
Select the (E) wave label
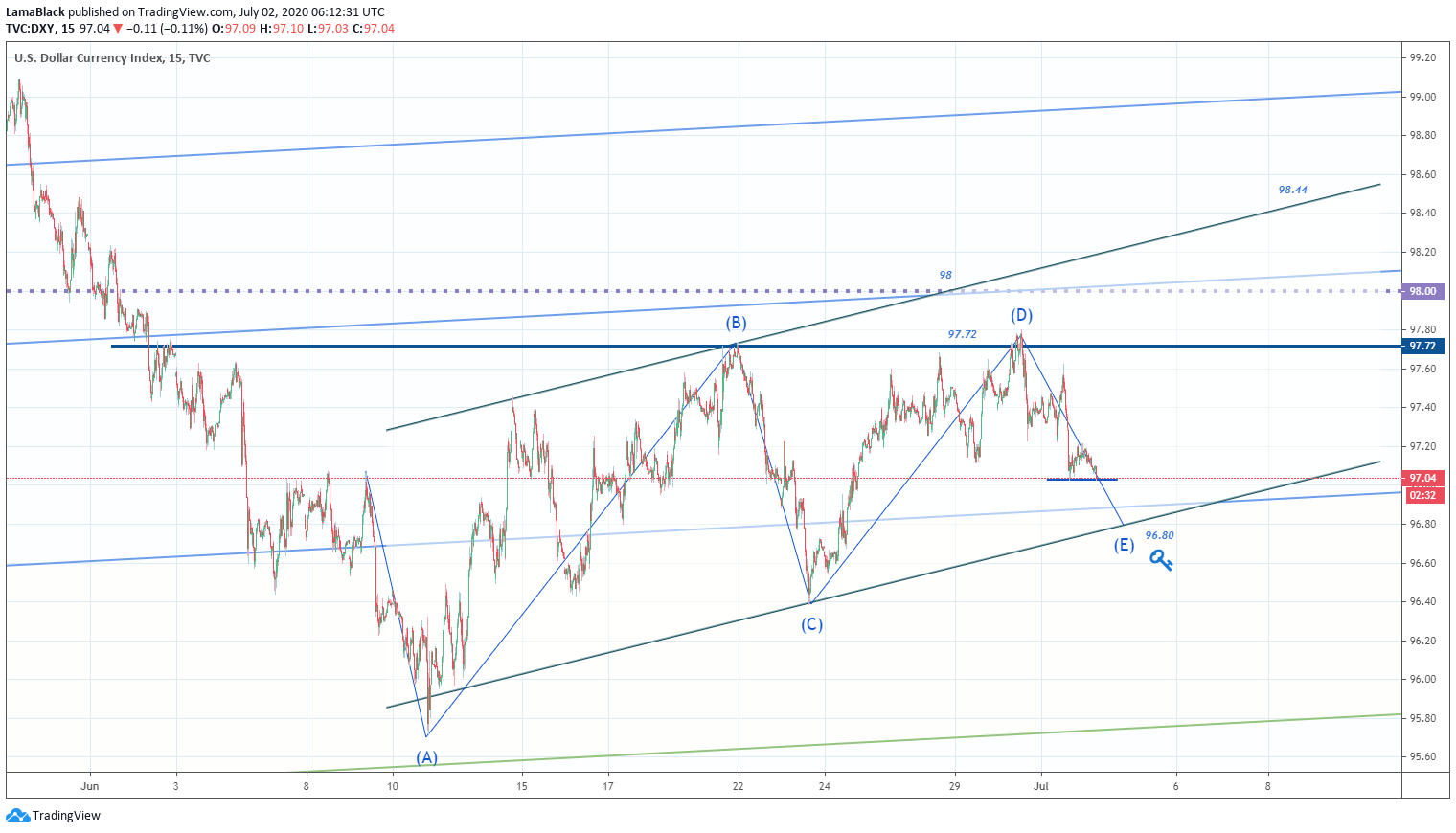[x=1124, y=545]
